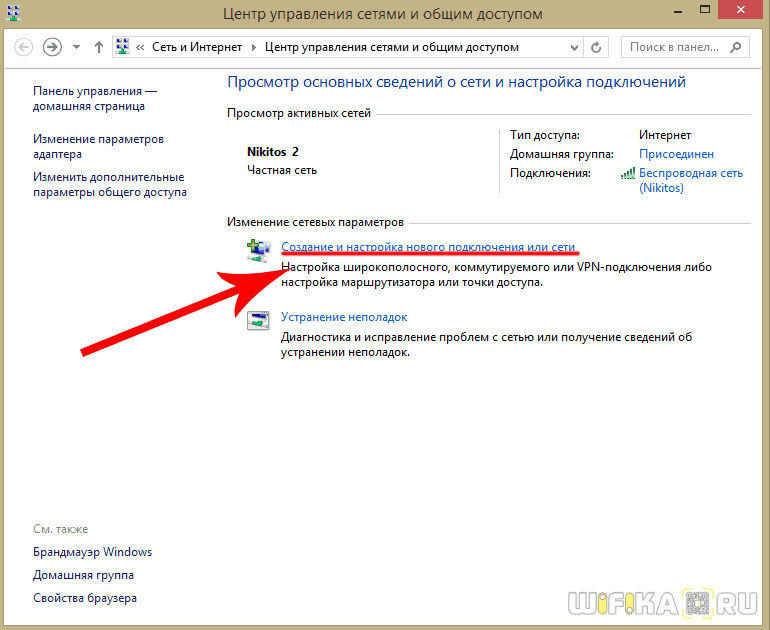This screenshot has width=770, height=630.
Task: Maximize the window
Action: 705,10
